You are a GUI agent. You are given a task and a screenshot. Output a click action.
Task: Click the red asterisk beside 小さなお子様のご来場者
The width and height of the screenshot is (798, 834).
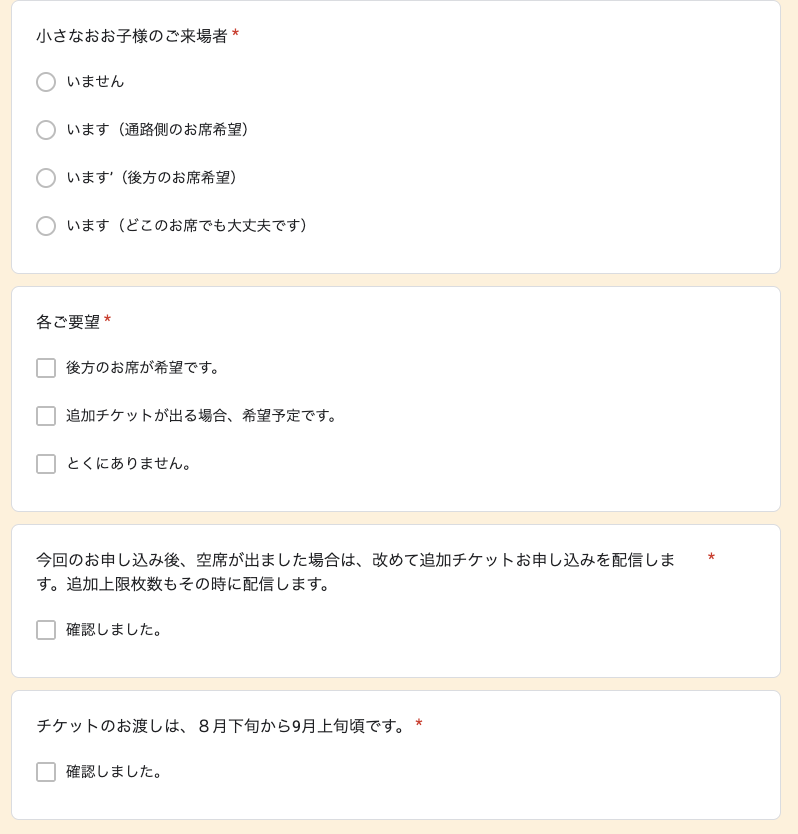235,34
